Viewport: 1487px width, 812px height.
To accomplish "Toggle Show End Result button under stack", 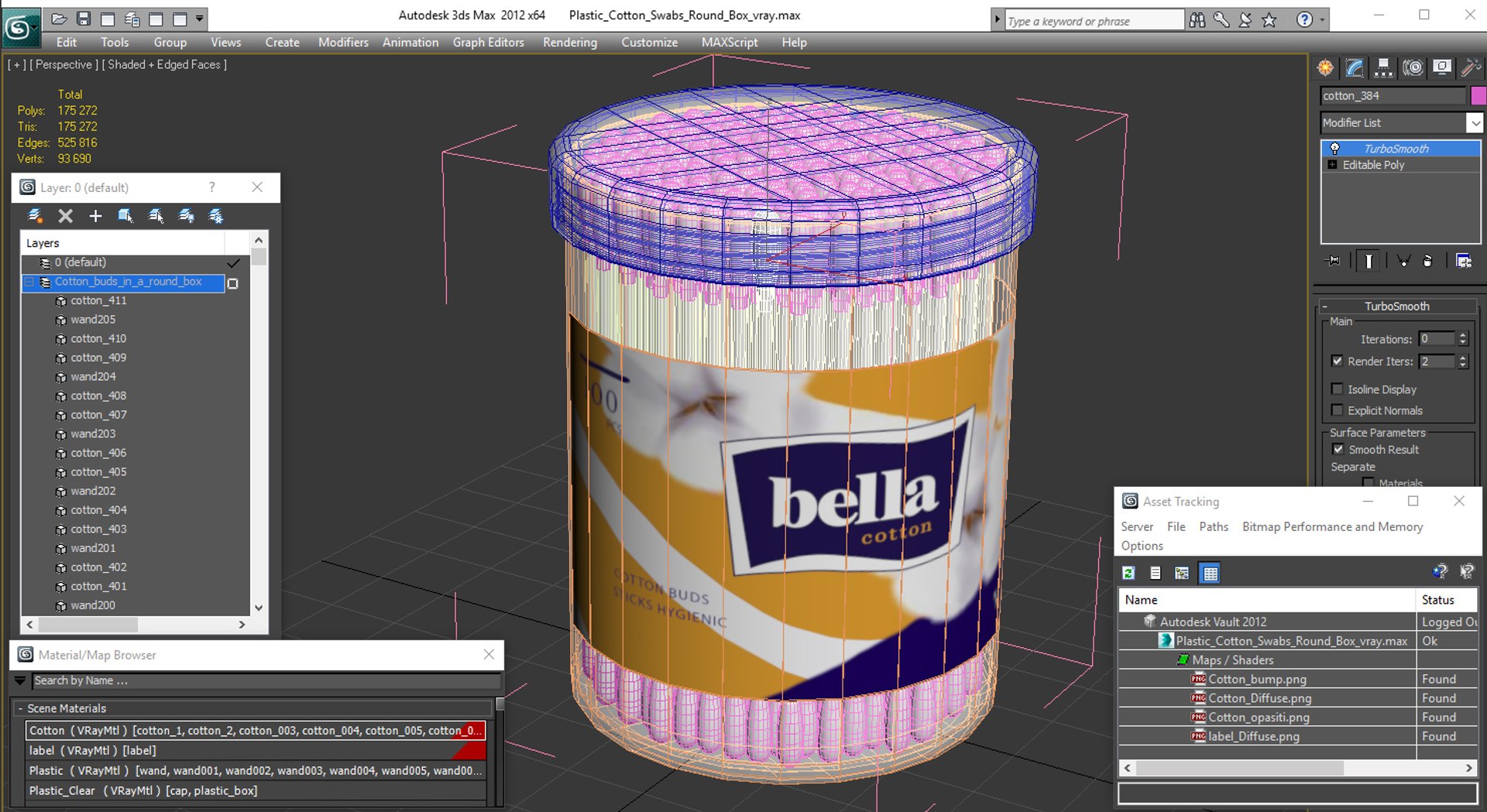I will (1369, 261).
